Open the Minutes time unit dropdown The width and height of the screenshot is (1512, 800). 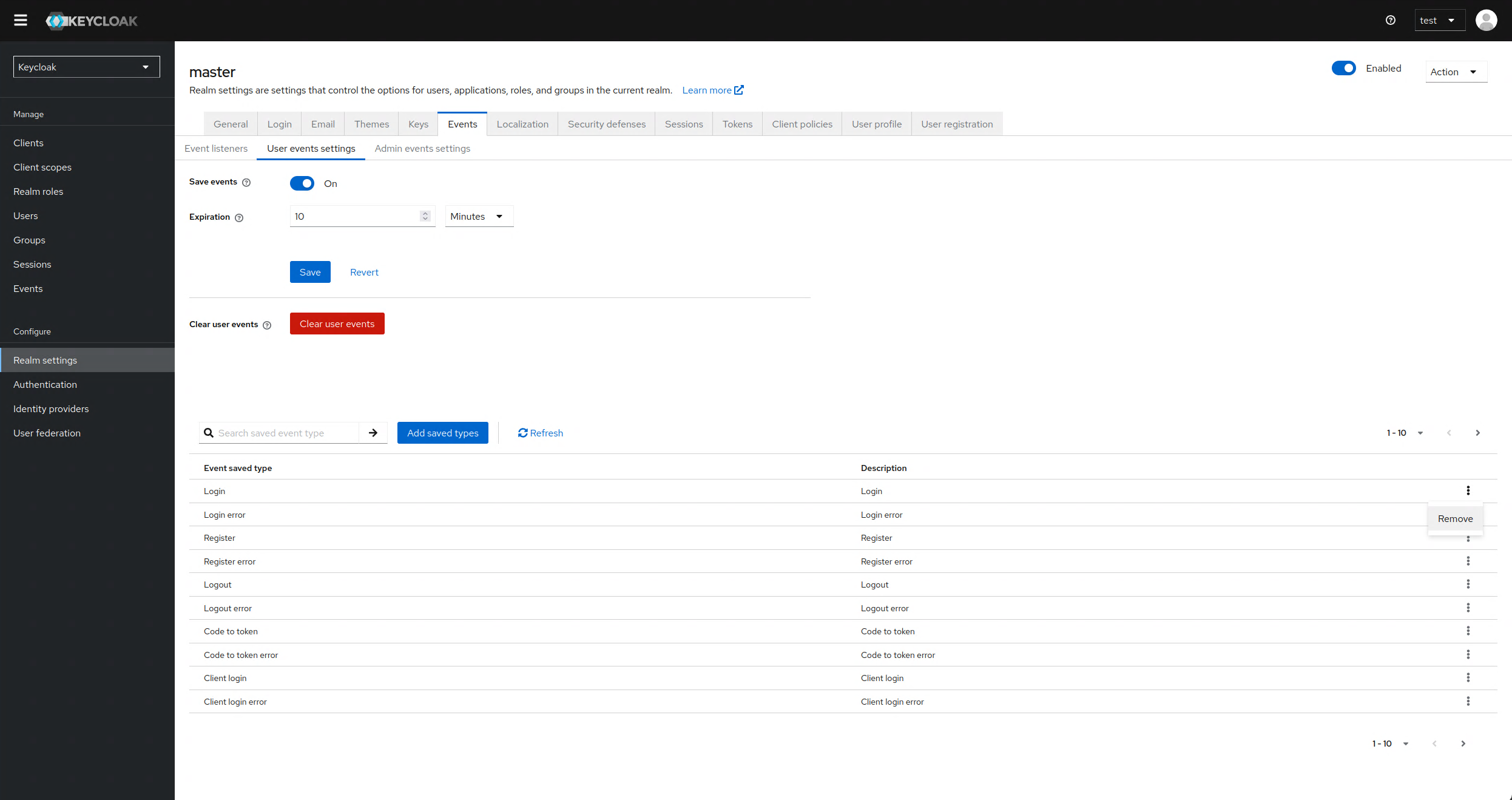[479, 217]
